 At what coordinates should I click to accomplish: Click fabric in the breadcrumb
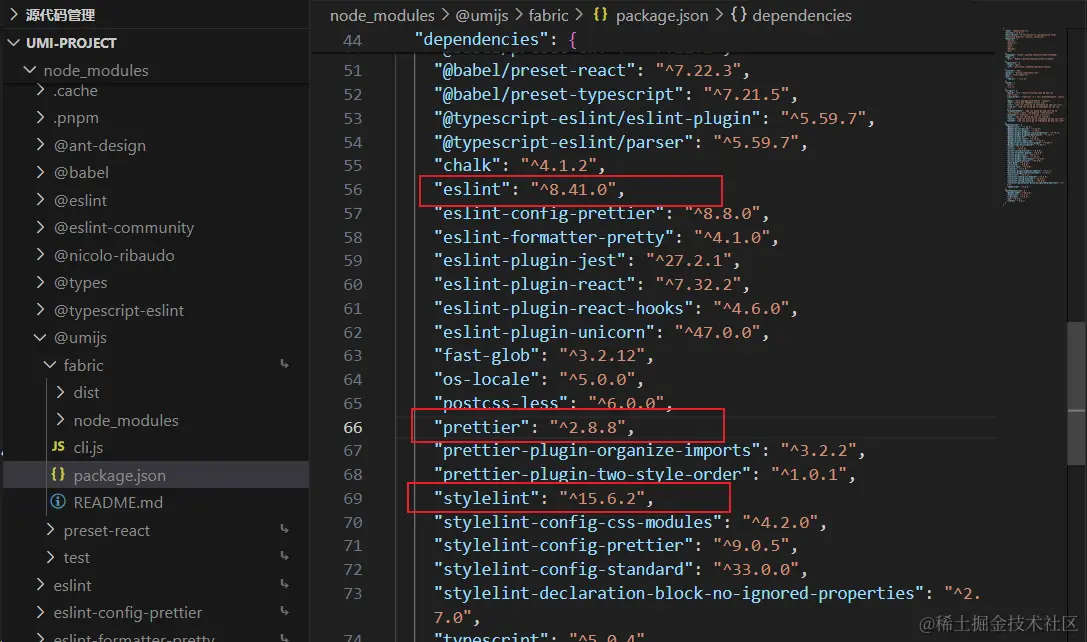click(548, 15)
